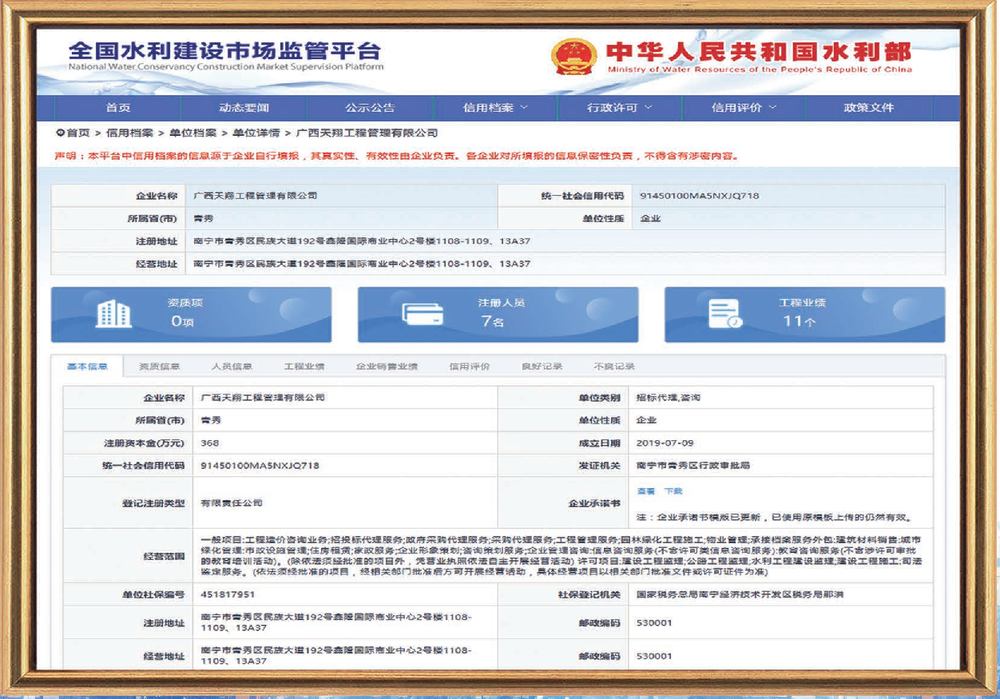
Task: Switch to the 资质信息 tab
Action: click(x=159, y=367)
